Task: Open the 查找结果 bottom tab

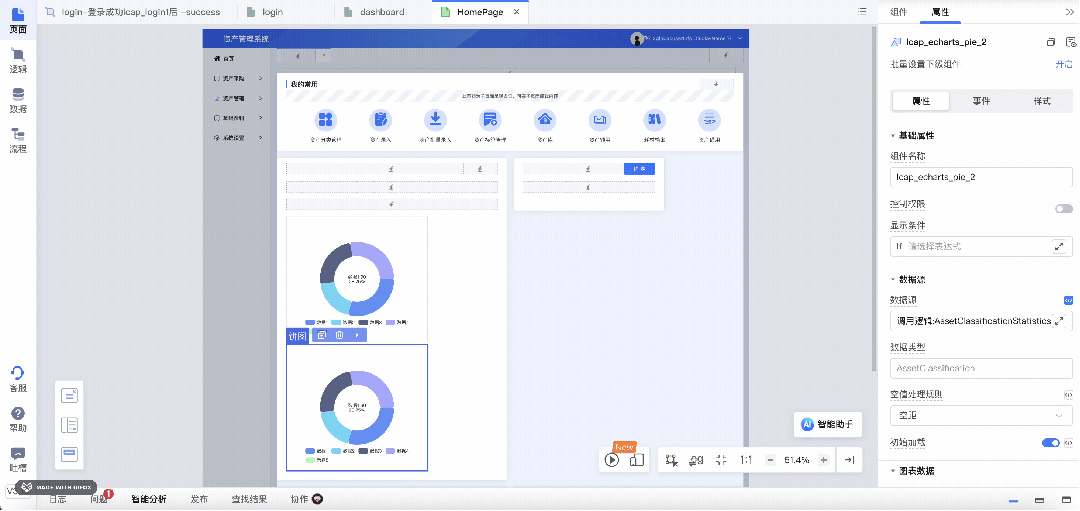Action: (x=249, y=499)
